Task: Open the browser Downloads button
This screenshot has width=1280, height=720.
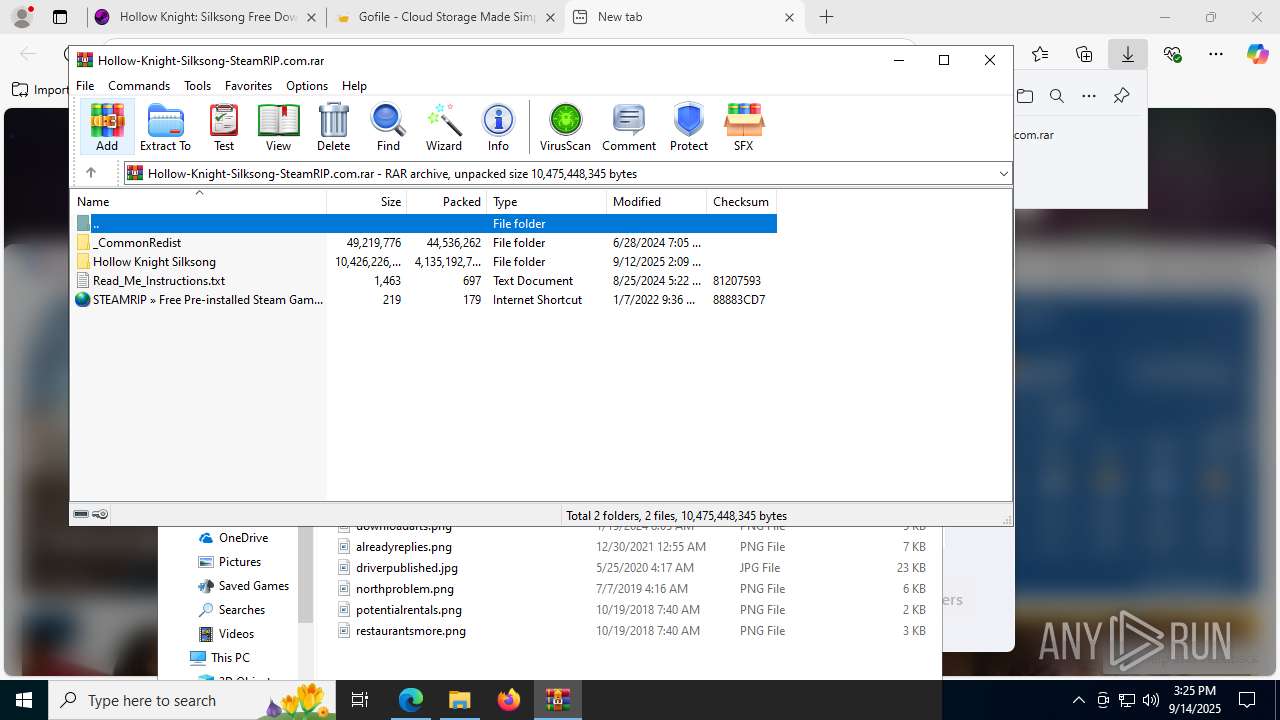Action: [1127, 54]
